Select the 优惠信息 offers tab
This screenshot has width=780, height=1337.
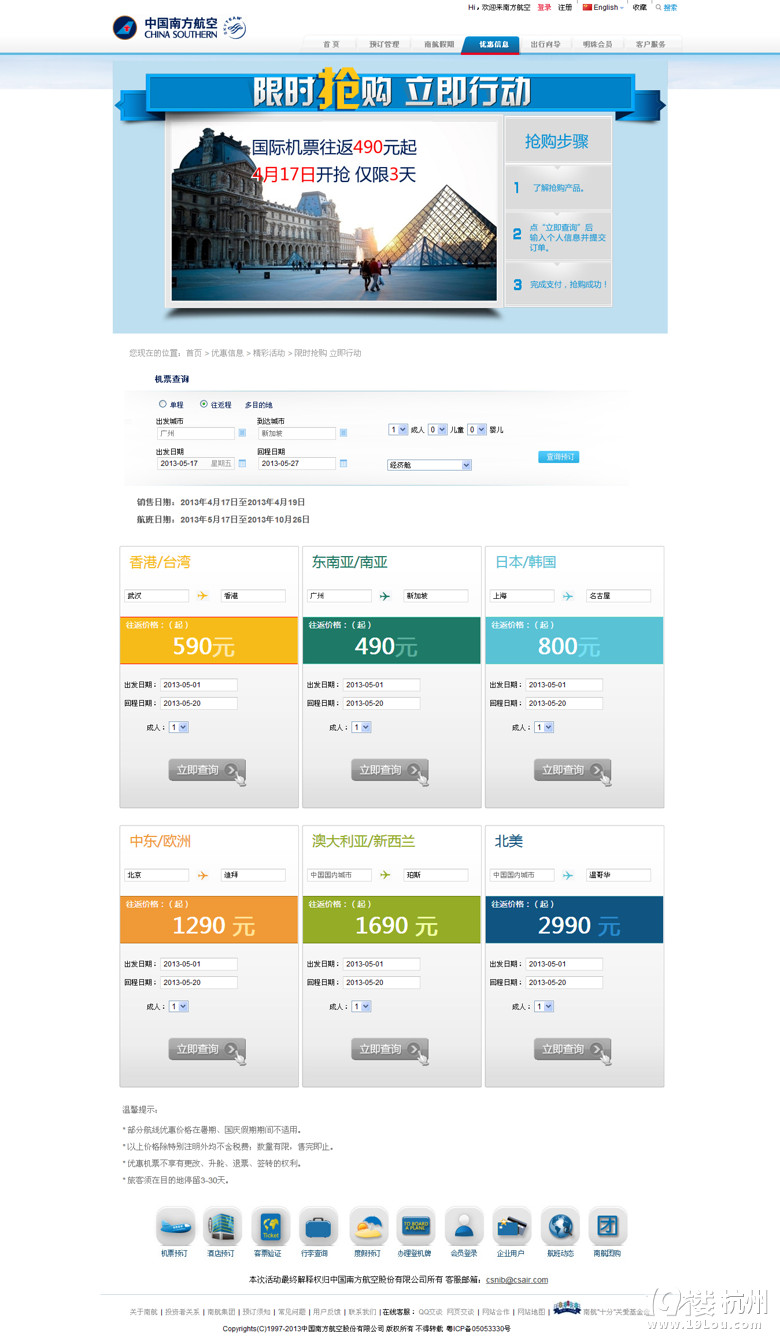tap(493, 44)
